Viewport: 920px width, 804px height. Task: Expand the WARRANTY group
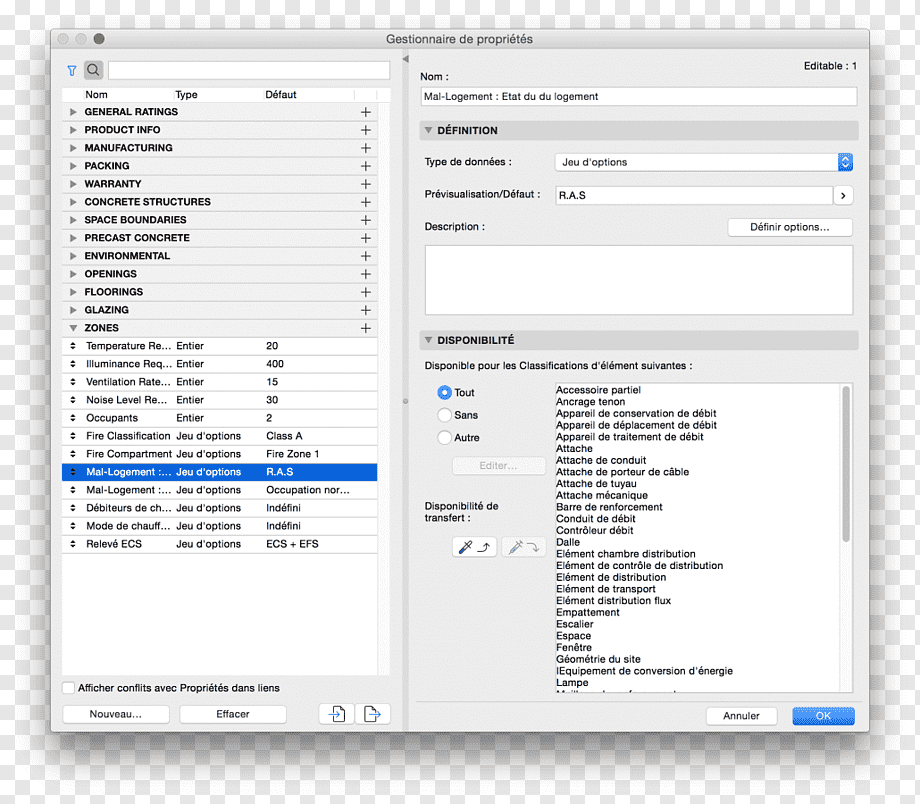pyautogui.click(x=73, y=184)
